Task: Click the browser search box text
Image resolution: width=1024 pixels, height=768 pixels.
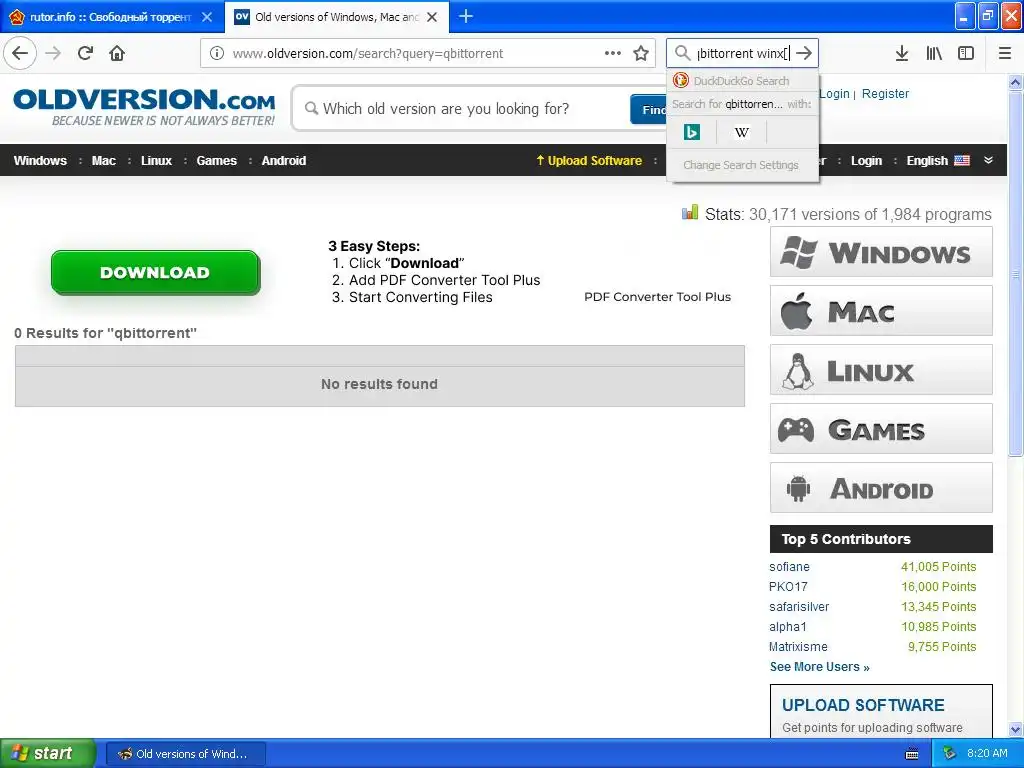Action: point(743,54)
